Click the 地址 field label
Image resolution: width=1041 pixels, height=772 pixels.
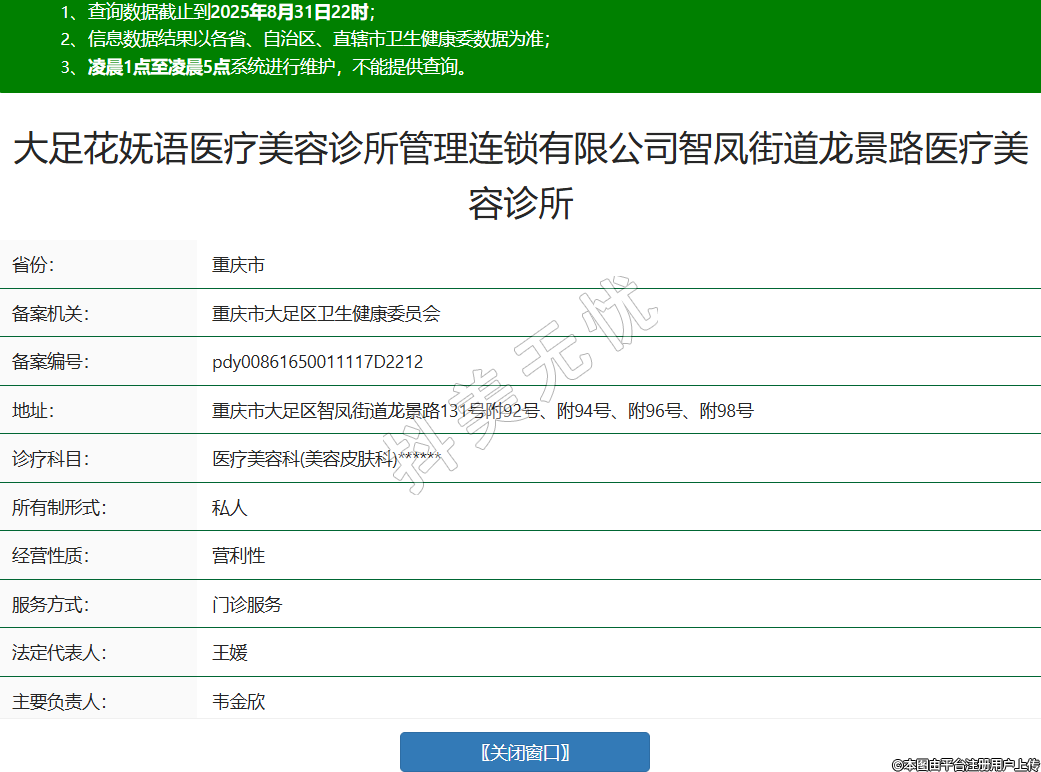pos(32,411)
